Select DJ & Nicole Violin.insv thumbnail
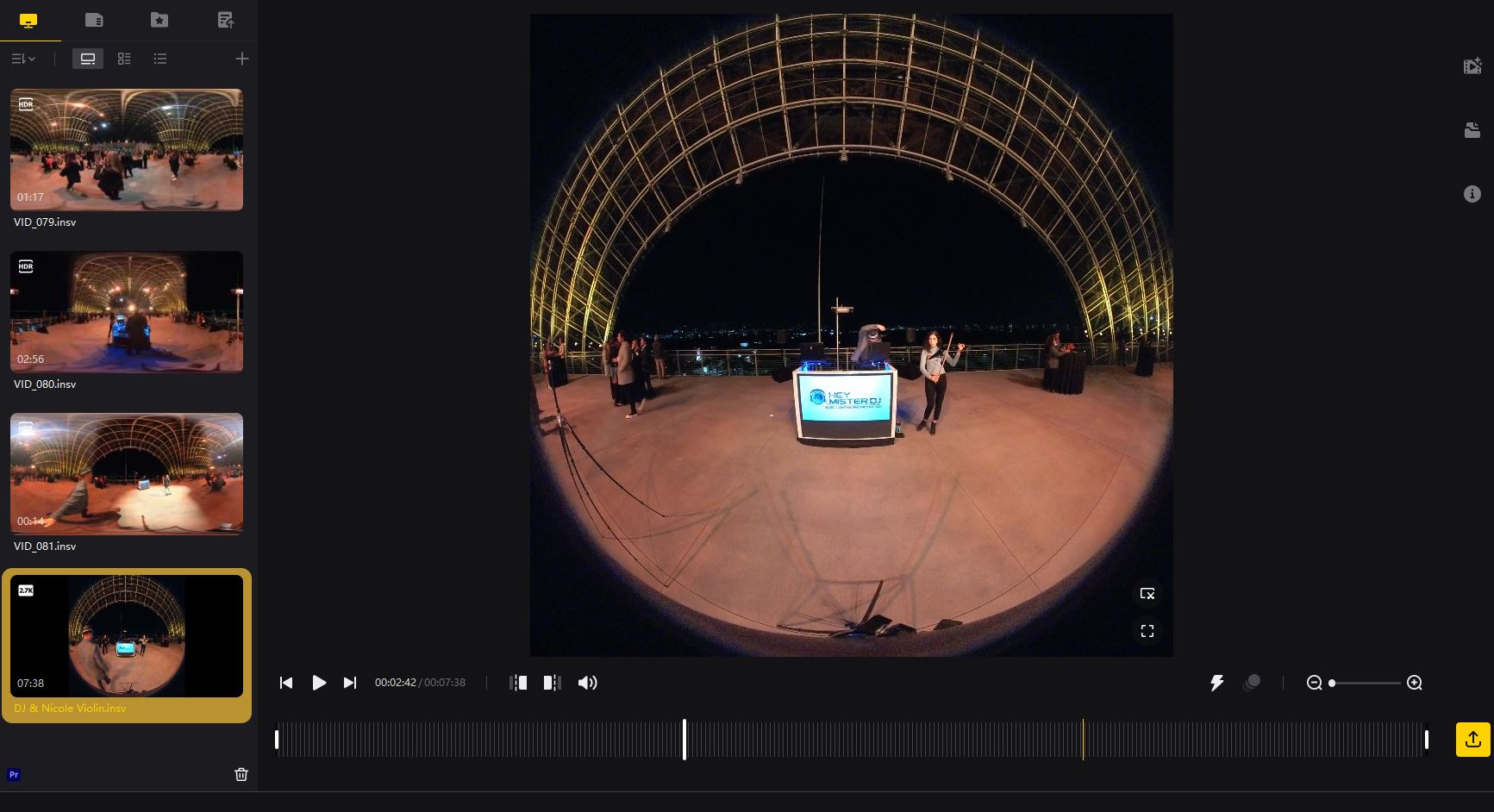The height and width of the screenshot is (812, 1494). (127, 636)
